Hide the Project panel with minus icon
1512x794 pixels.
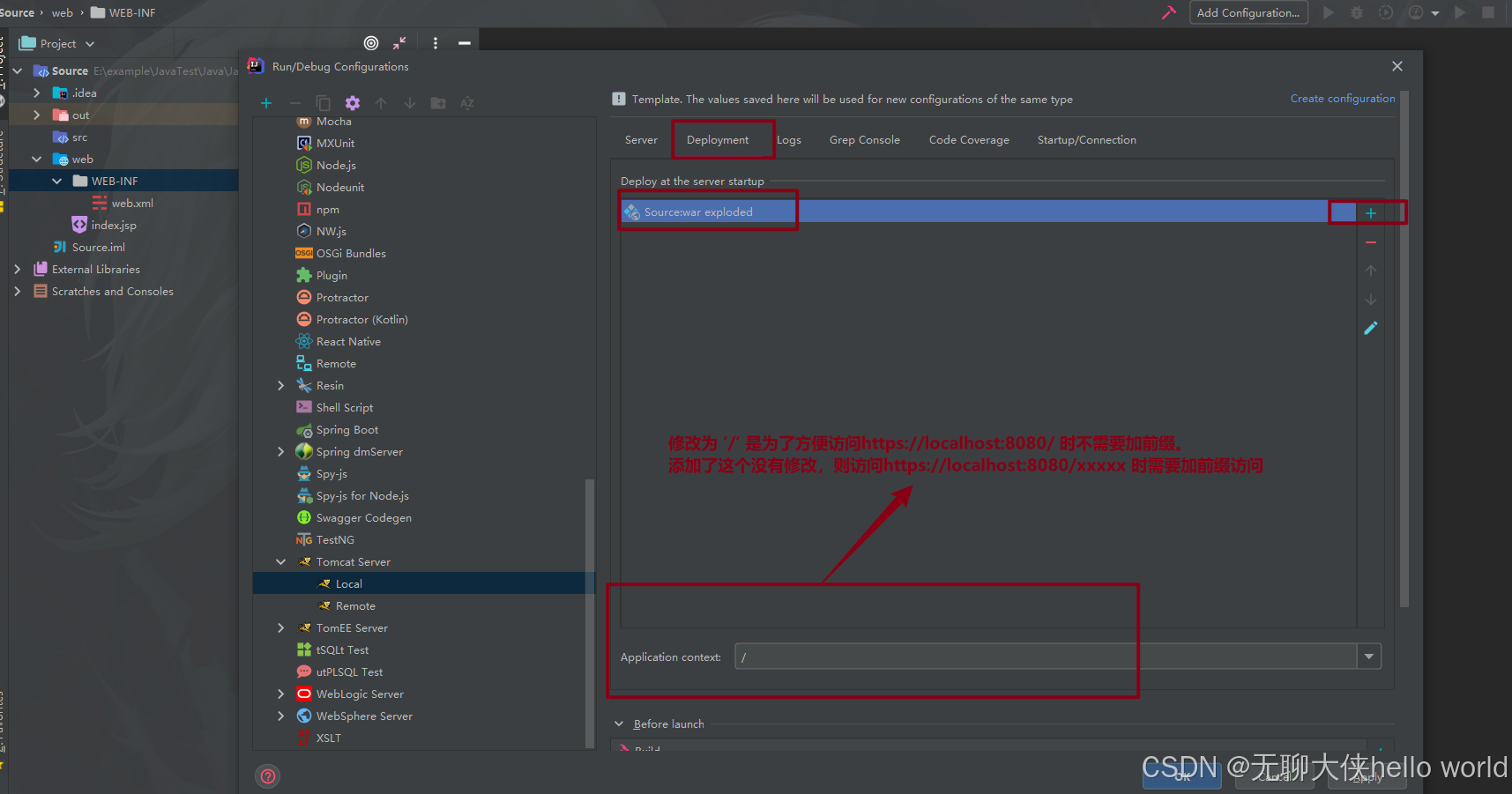(465, 43)
